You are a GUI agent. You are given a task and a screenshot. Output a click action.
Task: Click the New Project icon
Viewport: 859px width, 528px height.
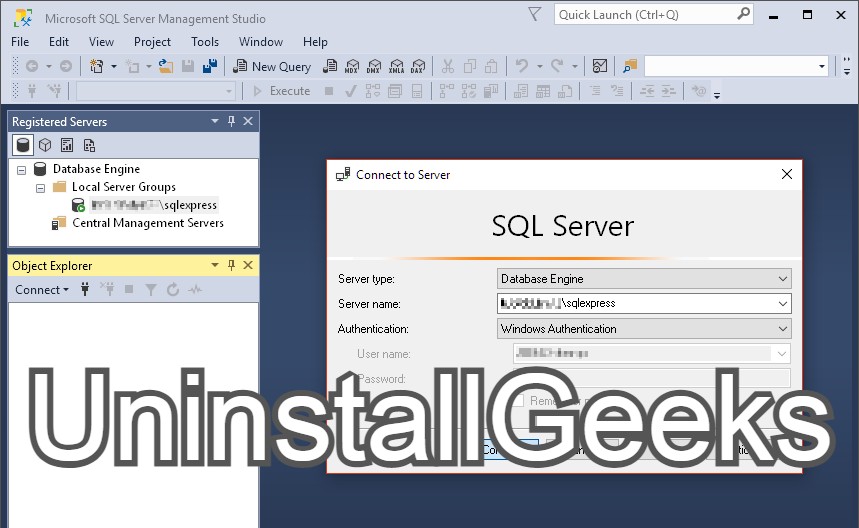[x=96, y=67]
